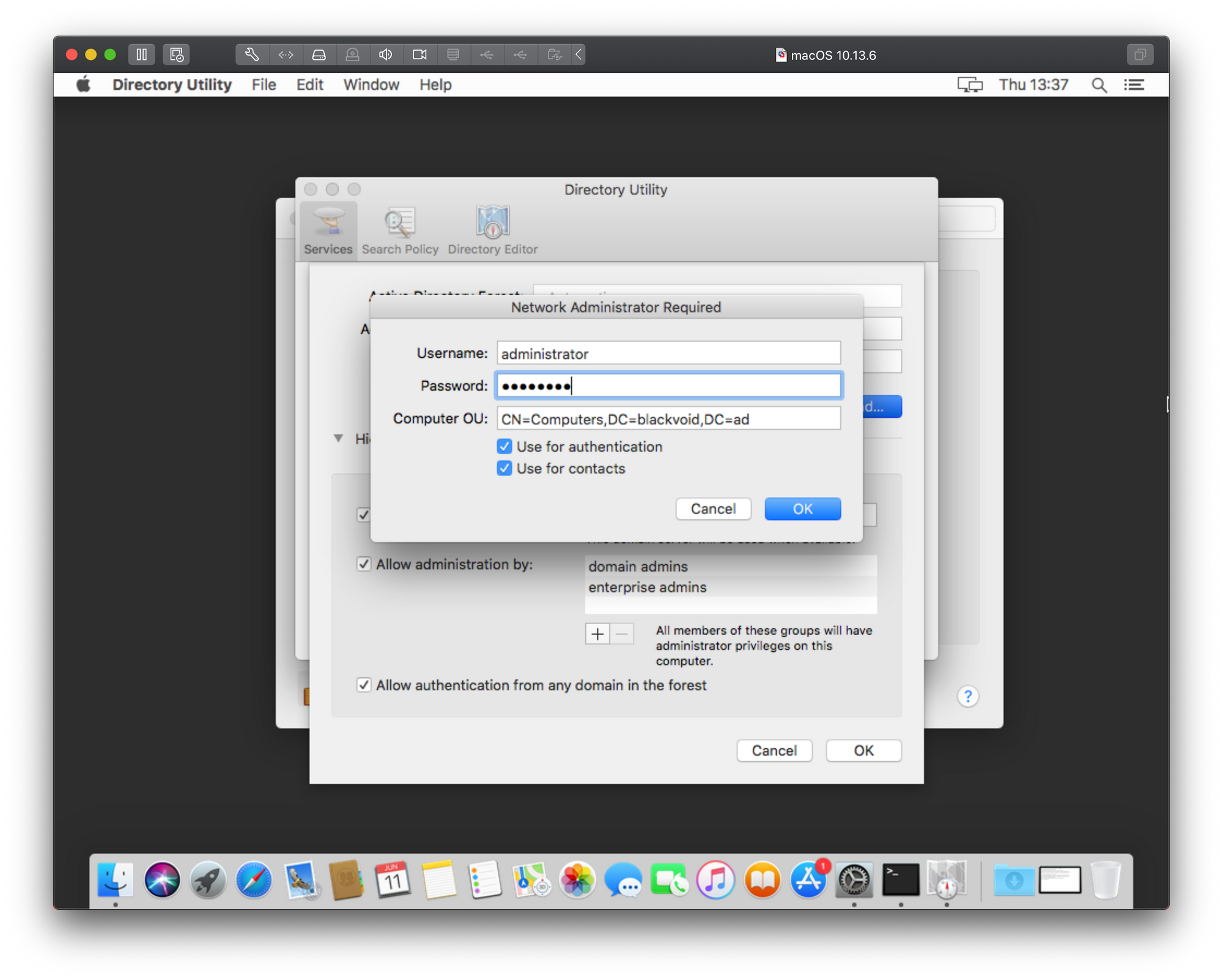Open VM settings wrench icon
The width and height of the screenshot is (1223, 980).
pyautogui.click(x=252, y=54)
